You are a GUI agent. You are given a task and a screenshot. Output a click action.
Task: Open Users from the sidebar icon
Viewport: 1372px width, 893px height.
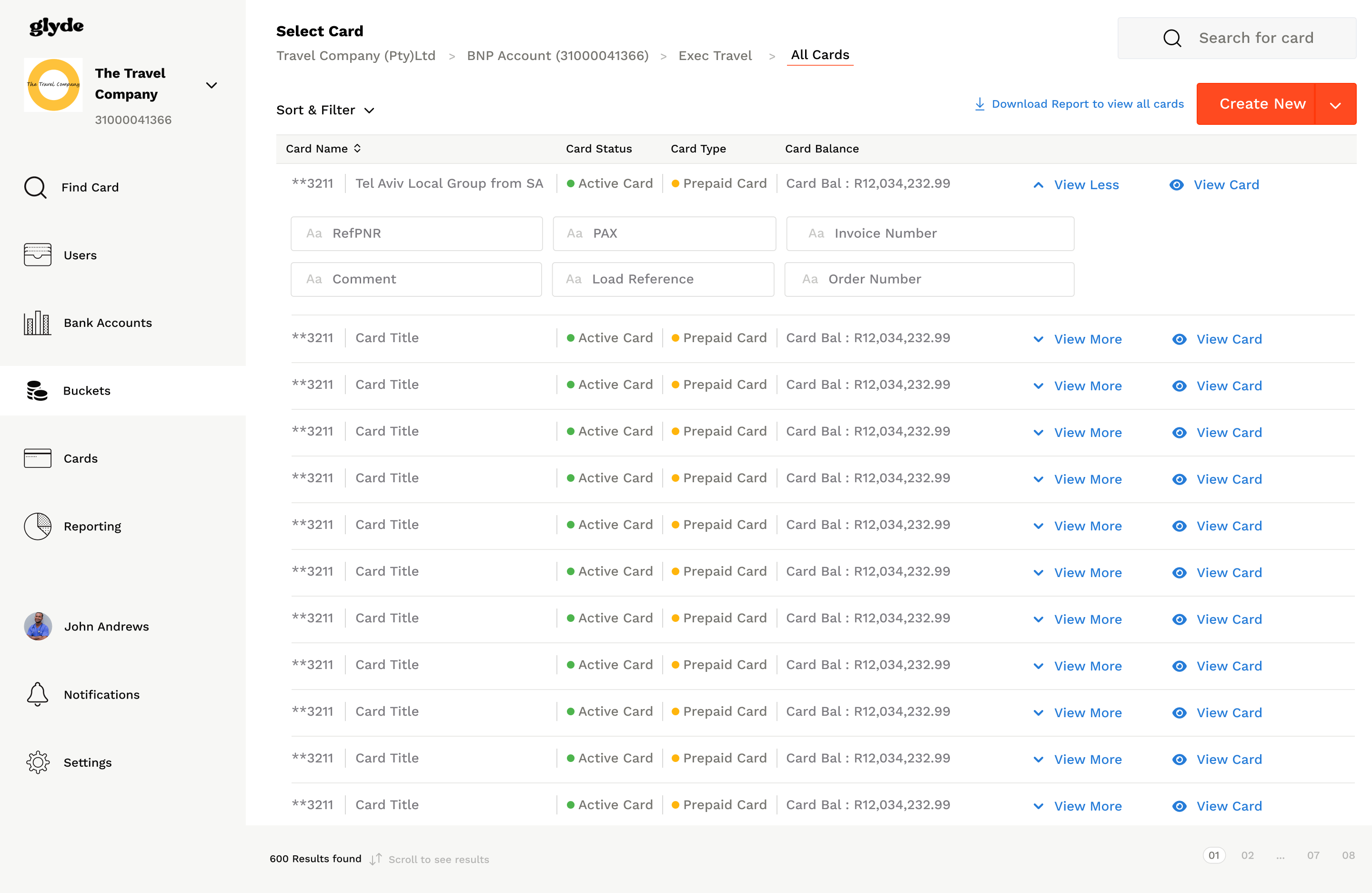pos(38,255)
